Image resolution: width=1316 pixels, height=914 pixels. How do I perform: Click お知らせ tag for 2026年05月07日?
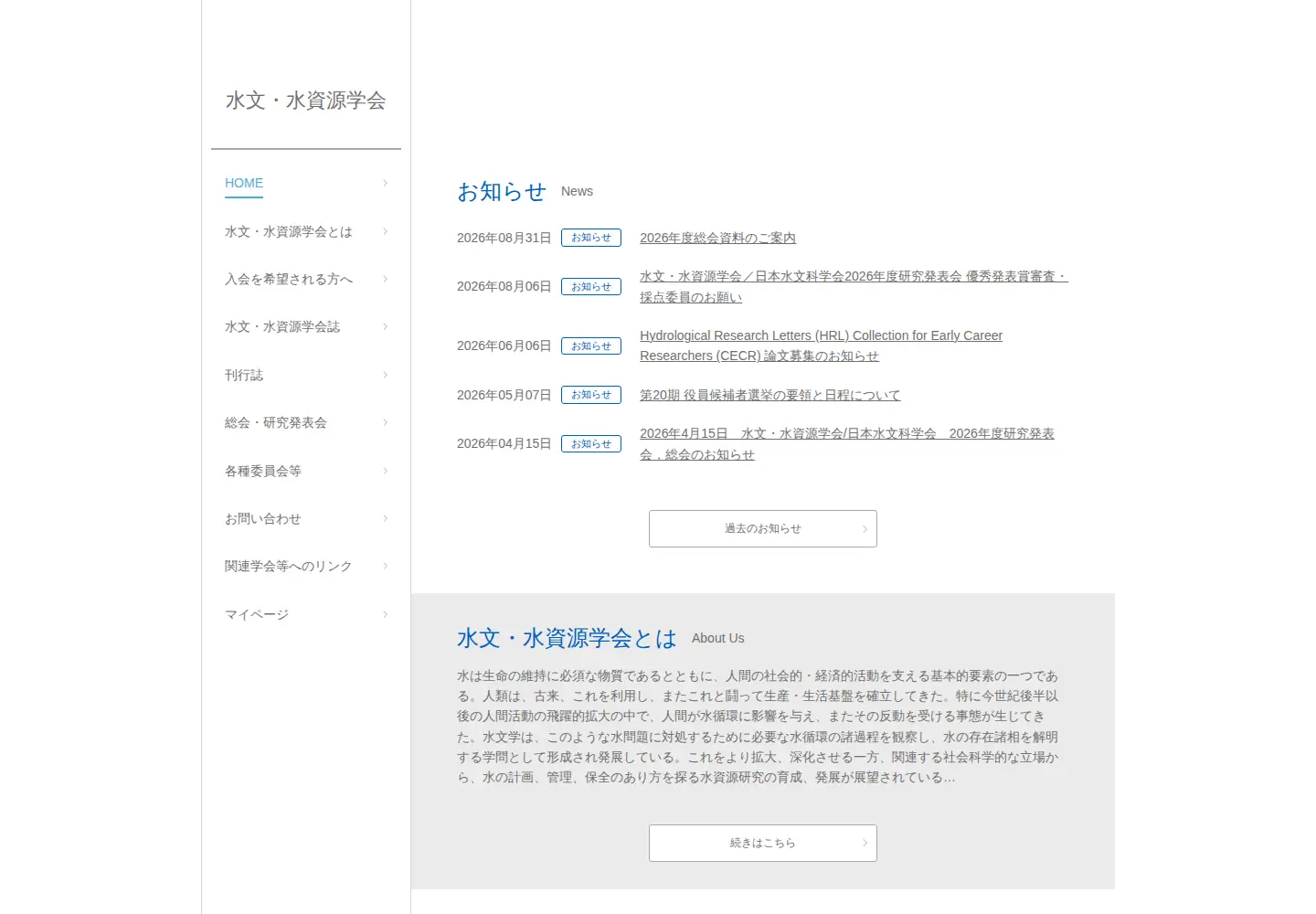pos(591,395)
